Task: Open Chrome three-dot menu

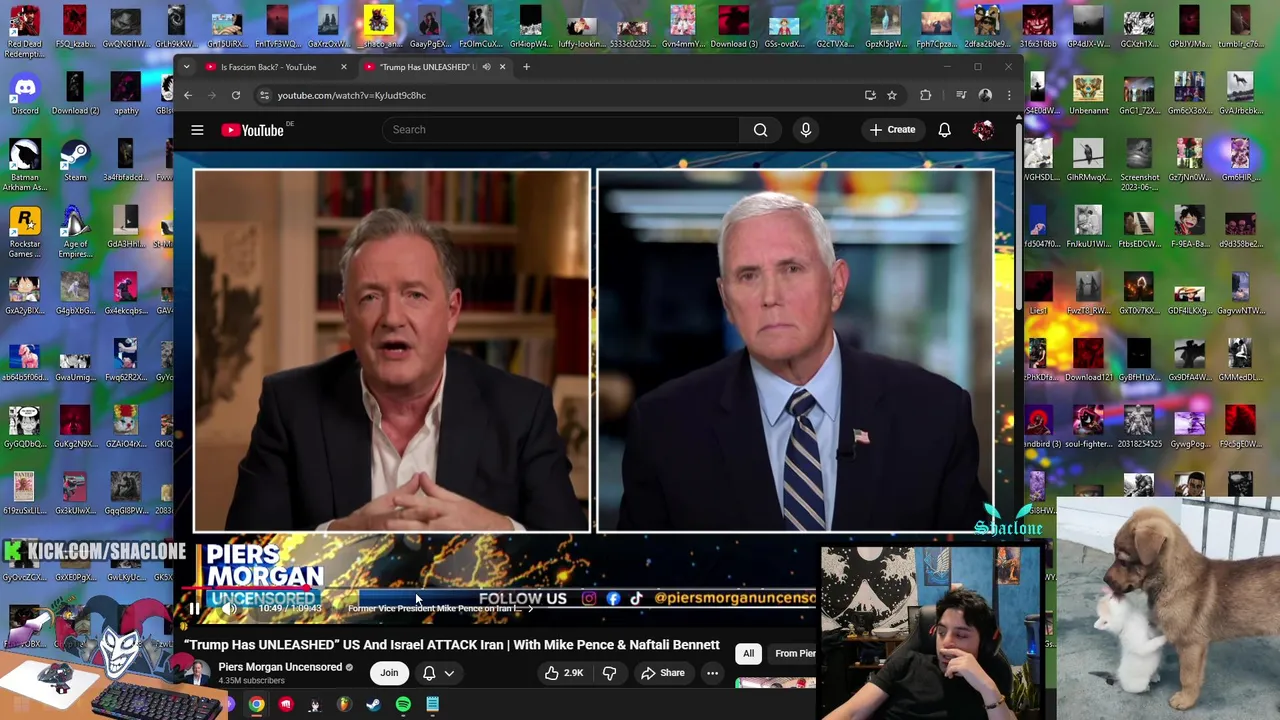Action: point(1008,95)
